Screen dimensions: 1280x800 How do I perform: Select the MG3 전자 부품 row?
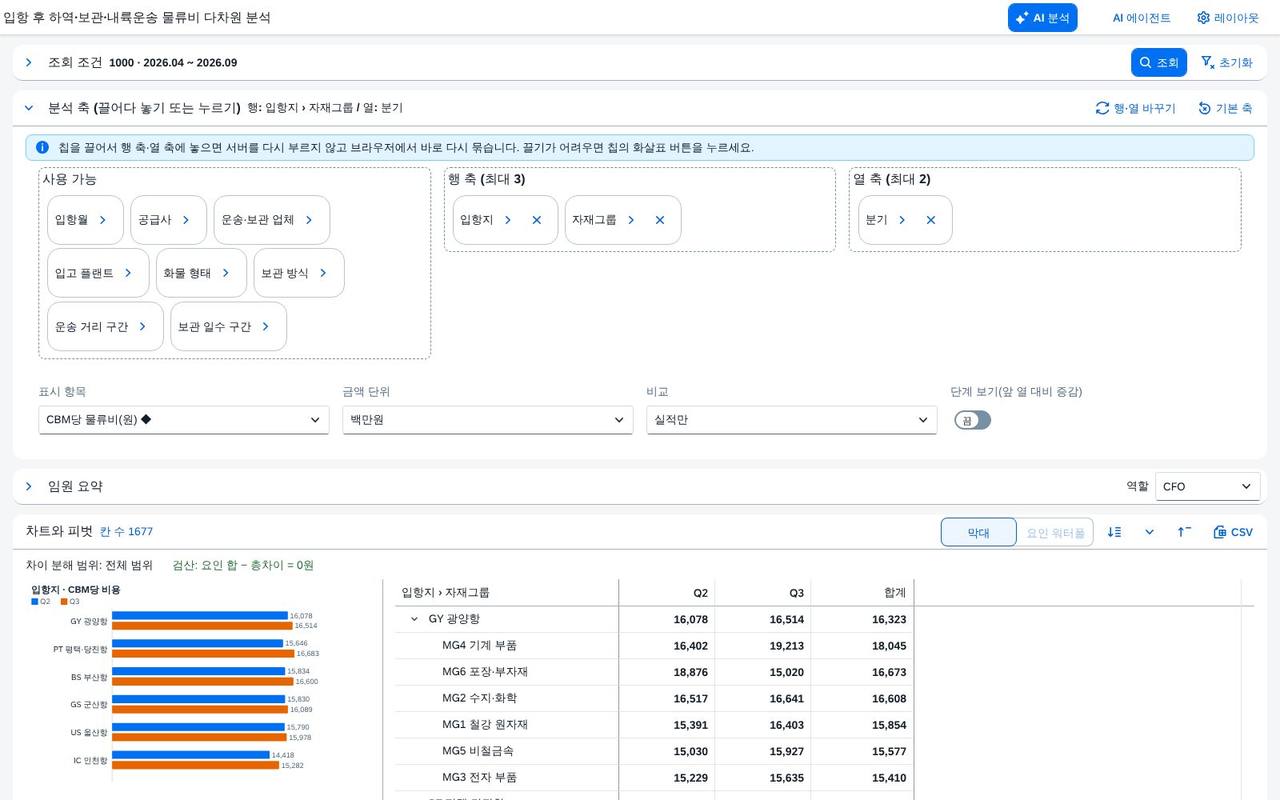click(654, 777)
